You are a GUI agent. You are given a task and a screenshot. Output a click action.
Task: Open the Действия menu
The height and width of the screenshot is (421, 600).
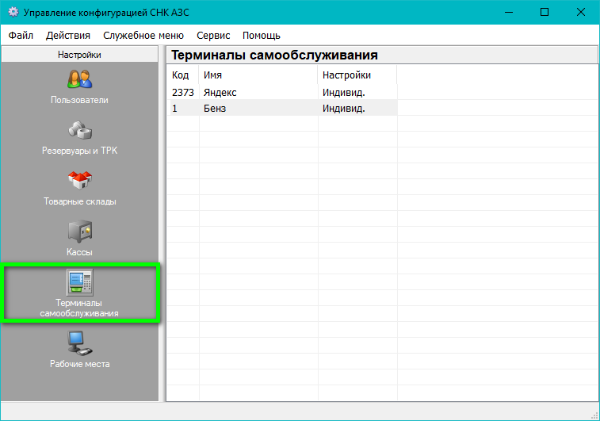[x=66, y=35]
